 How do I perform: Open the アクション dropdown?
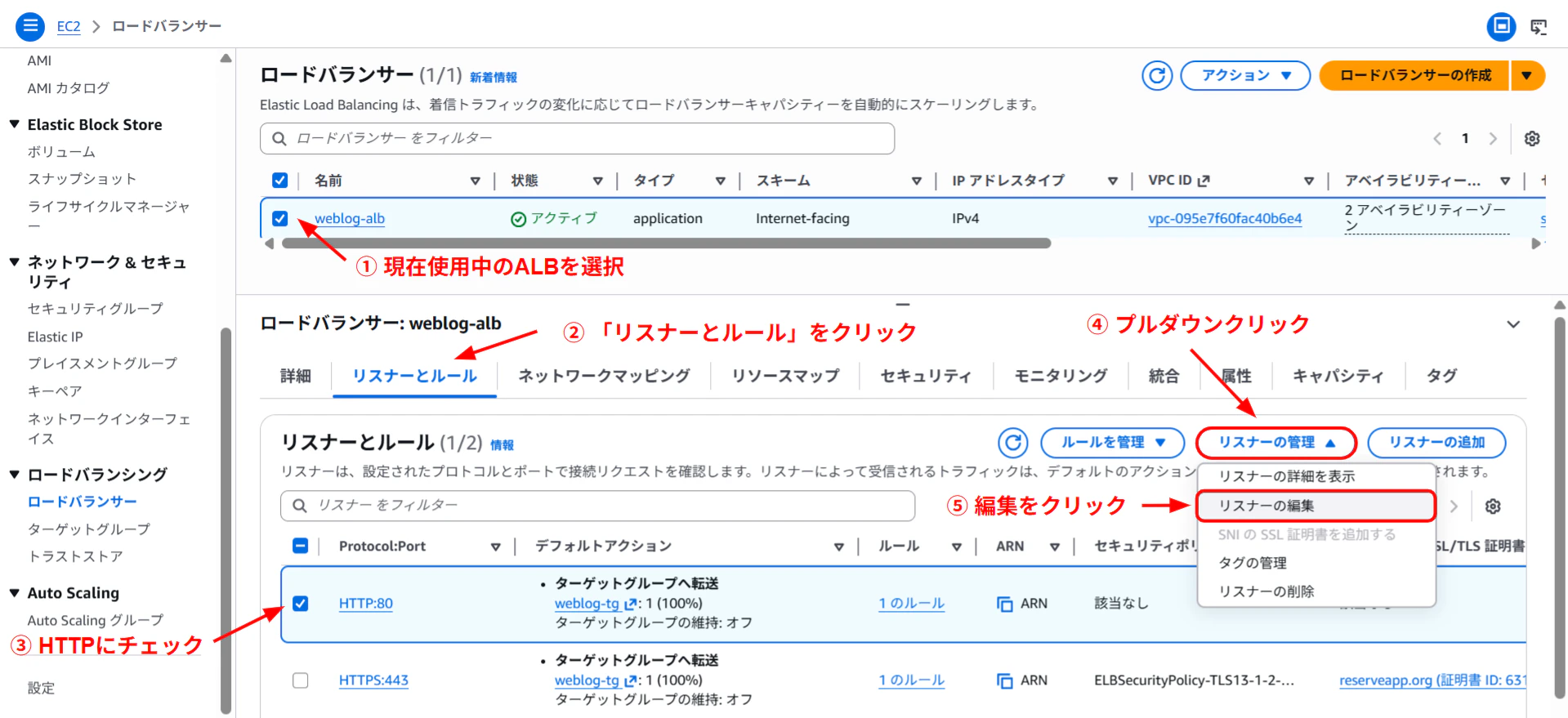click(1245, 76)
